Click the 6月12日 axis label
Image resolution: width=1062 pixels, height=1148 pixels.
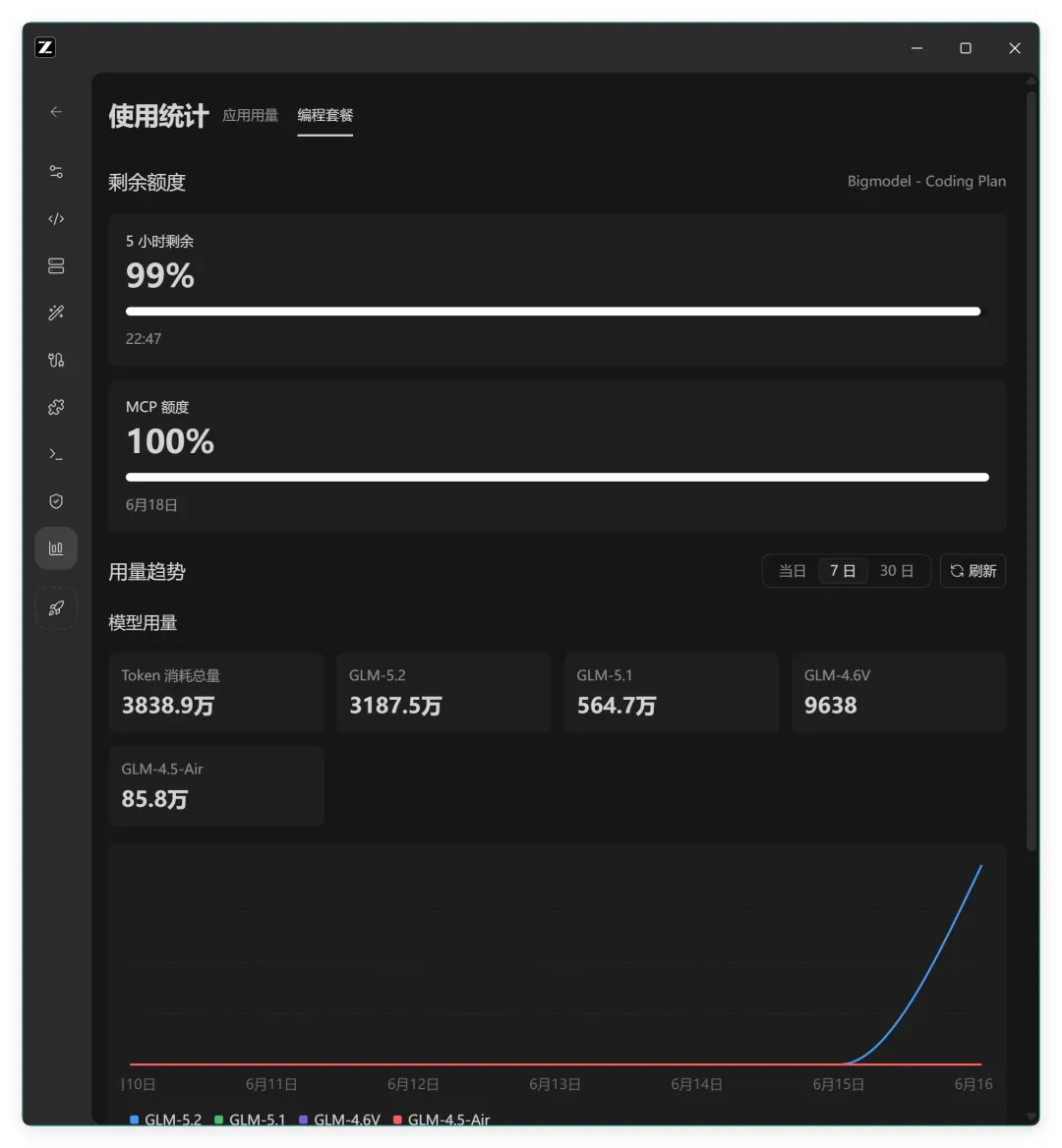pyautogui.click(x=412, y=1083)
